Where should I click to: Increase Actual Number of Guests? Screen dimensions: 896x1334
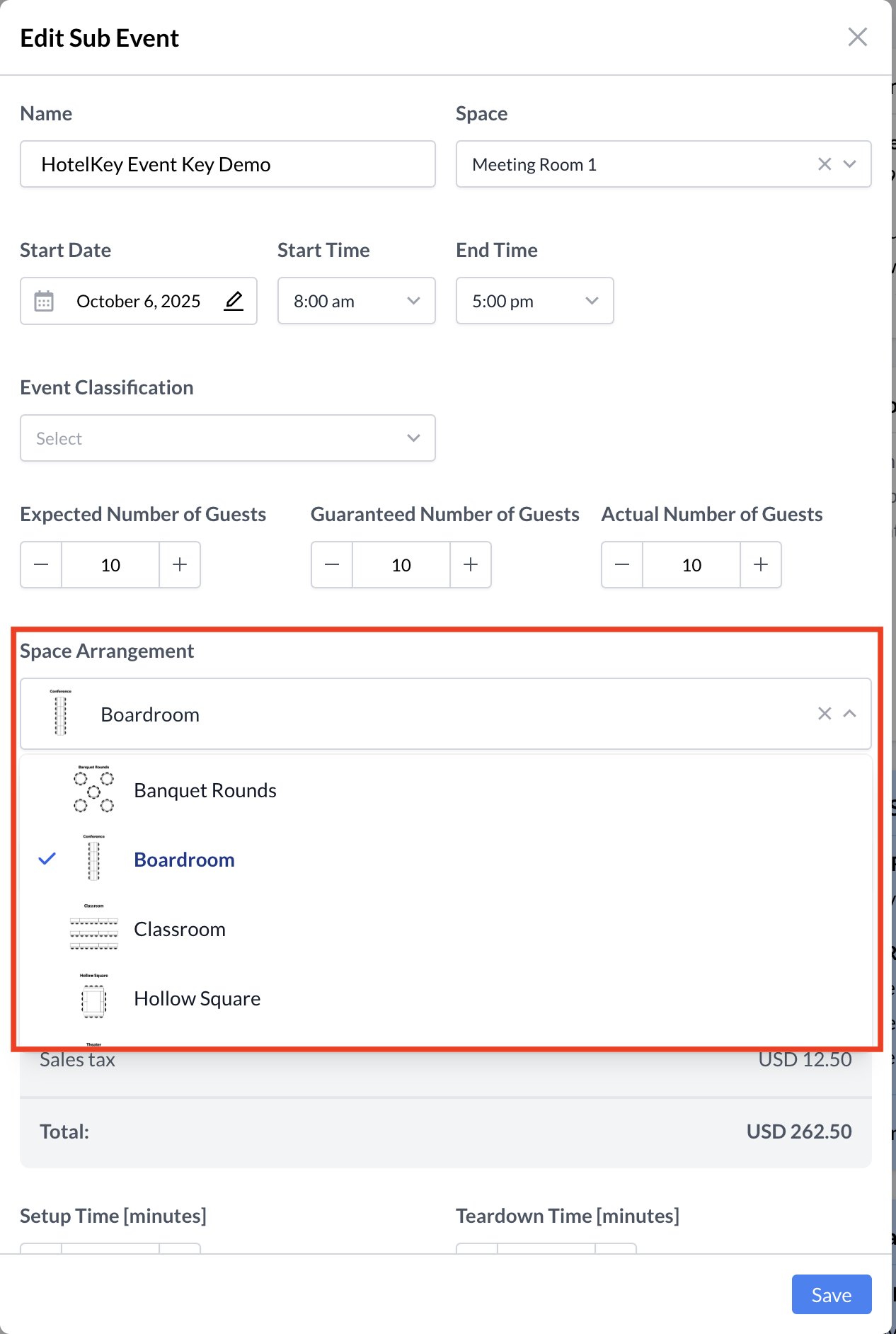[x=761, y=565]
